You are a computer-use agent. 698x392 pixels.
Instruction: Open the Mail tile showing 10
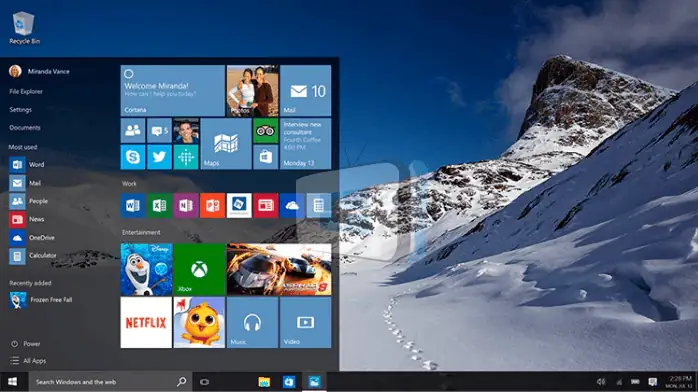(305, 91)
